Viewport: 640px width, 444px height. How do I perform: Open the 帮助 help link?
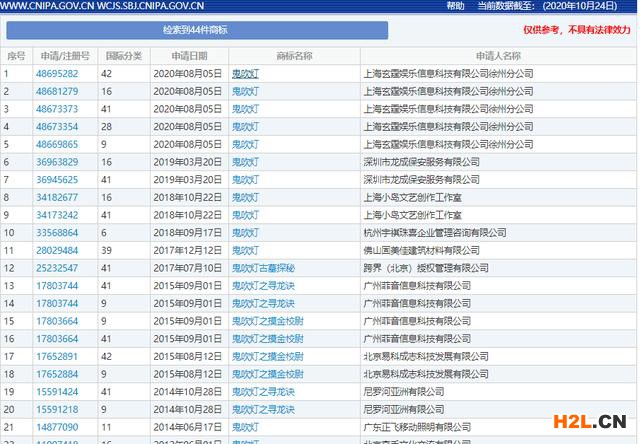[x=455, y=6]
